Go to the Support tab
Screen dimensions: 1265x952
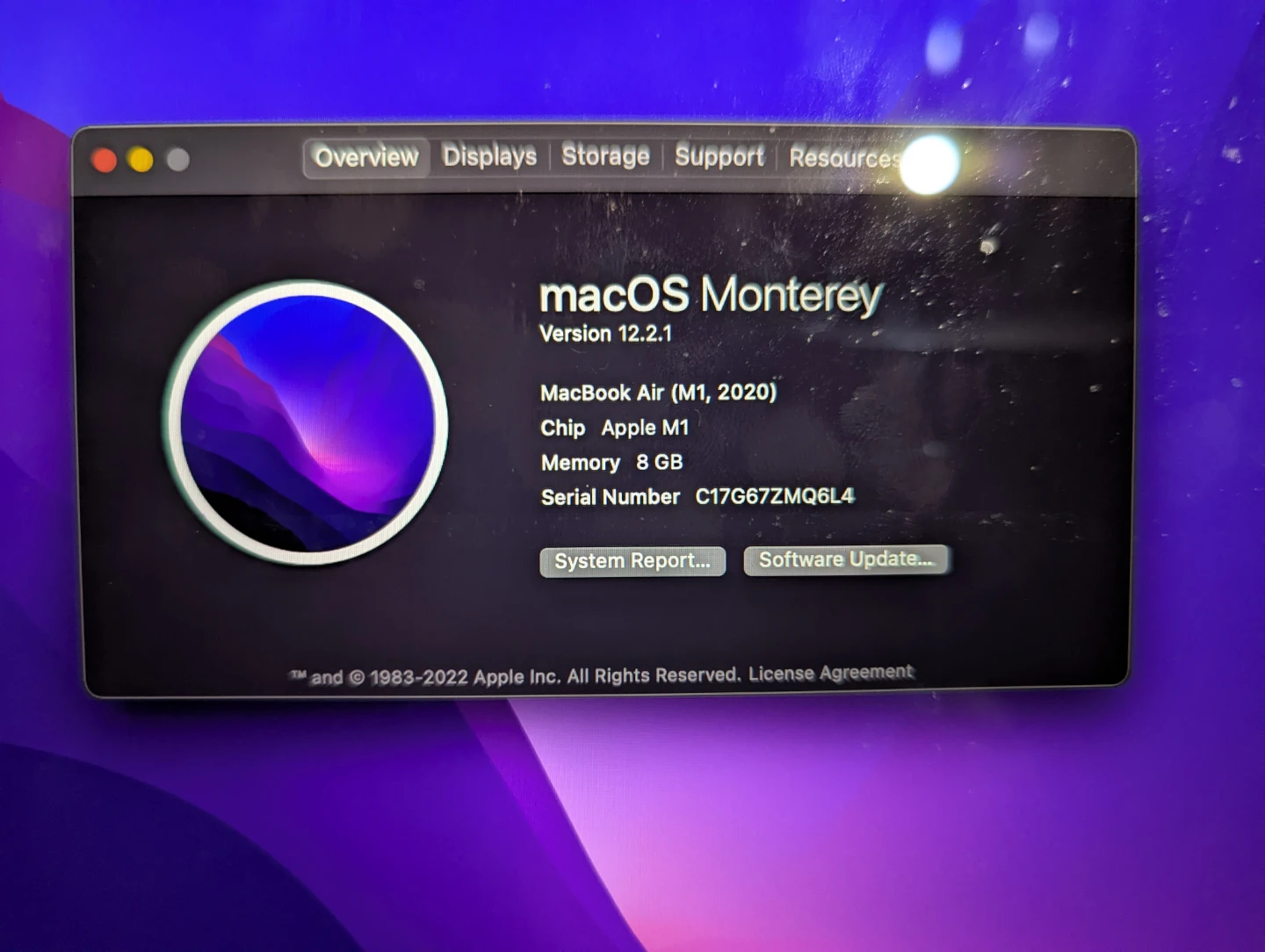tap(719, 156)
